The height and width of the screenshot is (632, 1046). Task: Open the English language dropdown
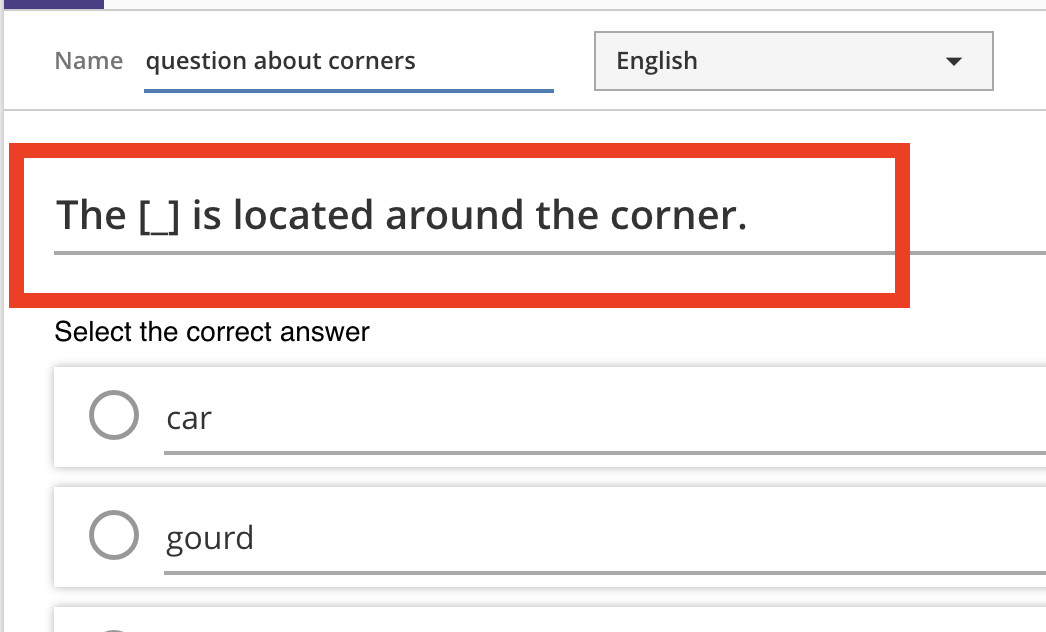(x=793, y=62)
